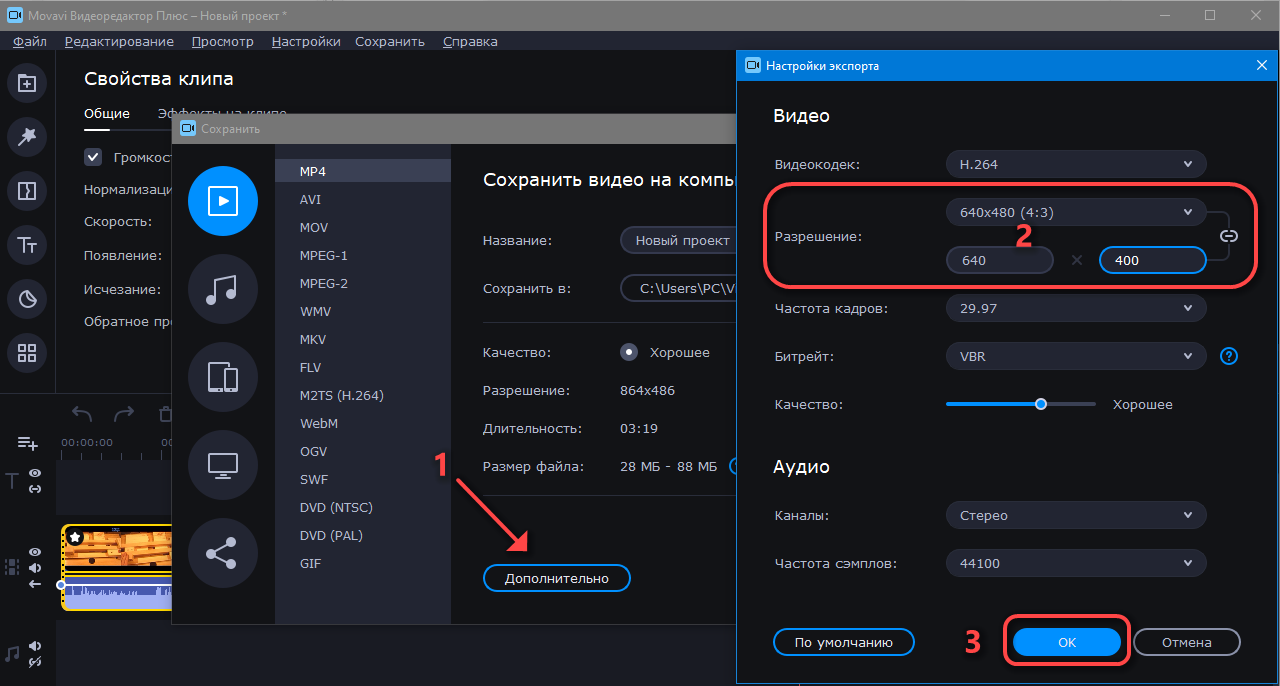Select the devices export category icon
This screenshot has width=1280, height=686.
222,377
